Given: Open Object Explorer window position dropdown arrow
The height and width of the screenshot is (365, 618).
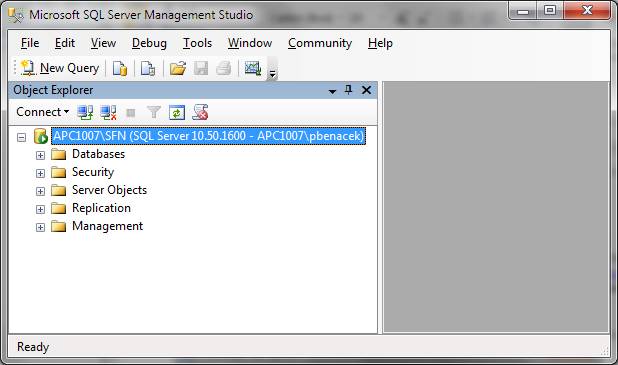Looking at the screenshot, I should coord(332,91).
